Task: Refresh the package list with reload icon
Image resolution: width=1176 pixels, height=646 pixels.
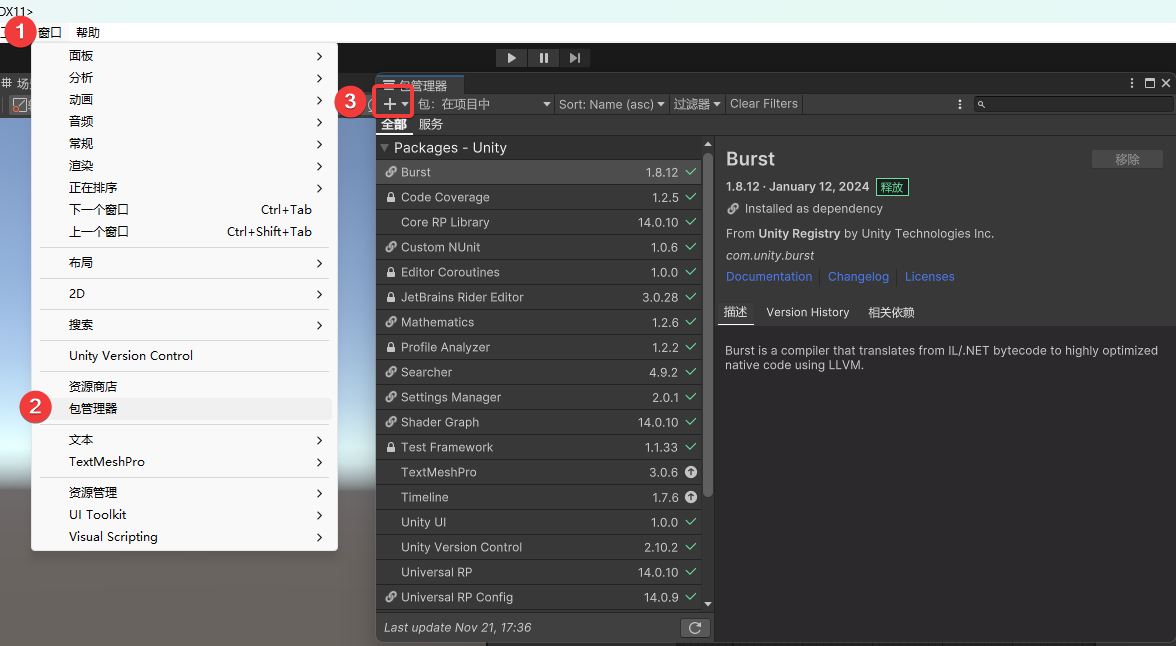Action: click(x=694, y=628)
